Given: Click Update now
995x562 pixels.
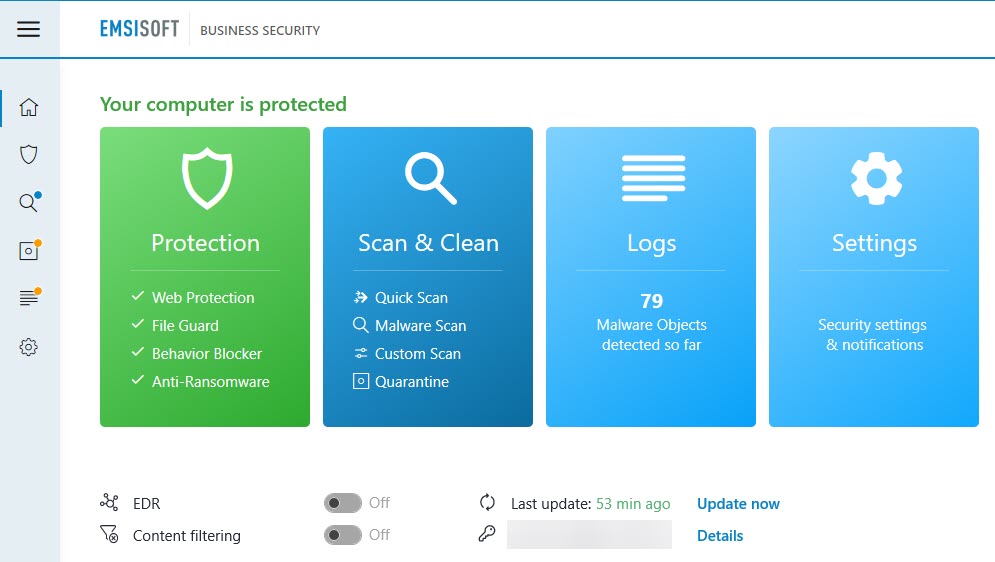Looking at the screenshot, I should pyautogui.click(x=738, y=504).
